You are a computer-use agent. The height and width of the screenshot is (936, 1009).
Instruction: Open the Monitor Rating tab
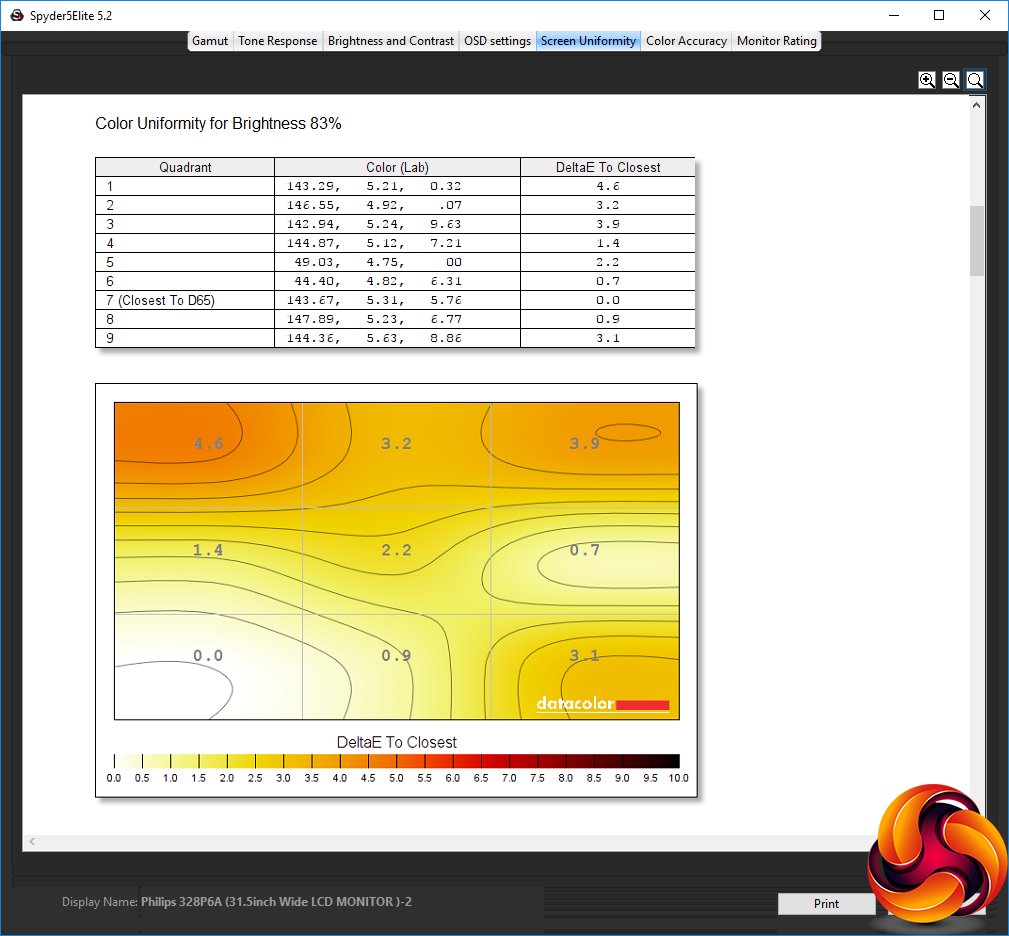pos(777,41)
